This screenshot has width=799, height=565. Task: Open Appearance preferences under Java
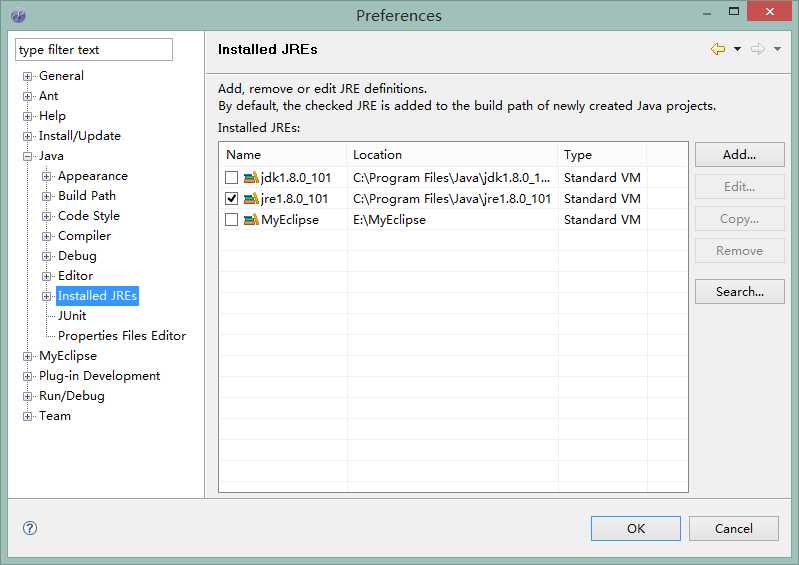point(93,176)
